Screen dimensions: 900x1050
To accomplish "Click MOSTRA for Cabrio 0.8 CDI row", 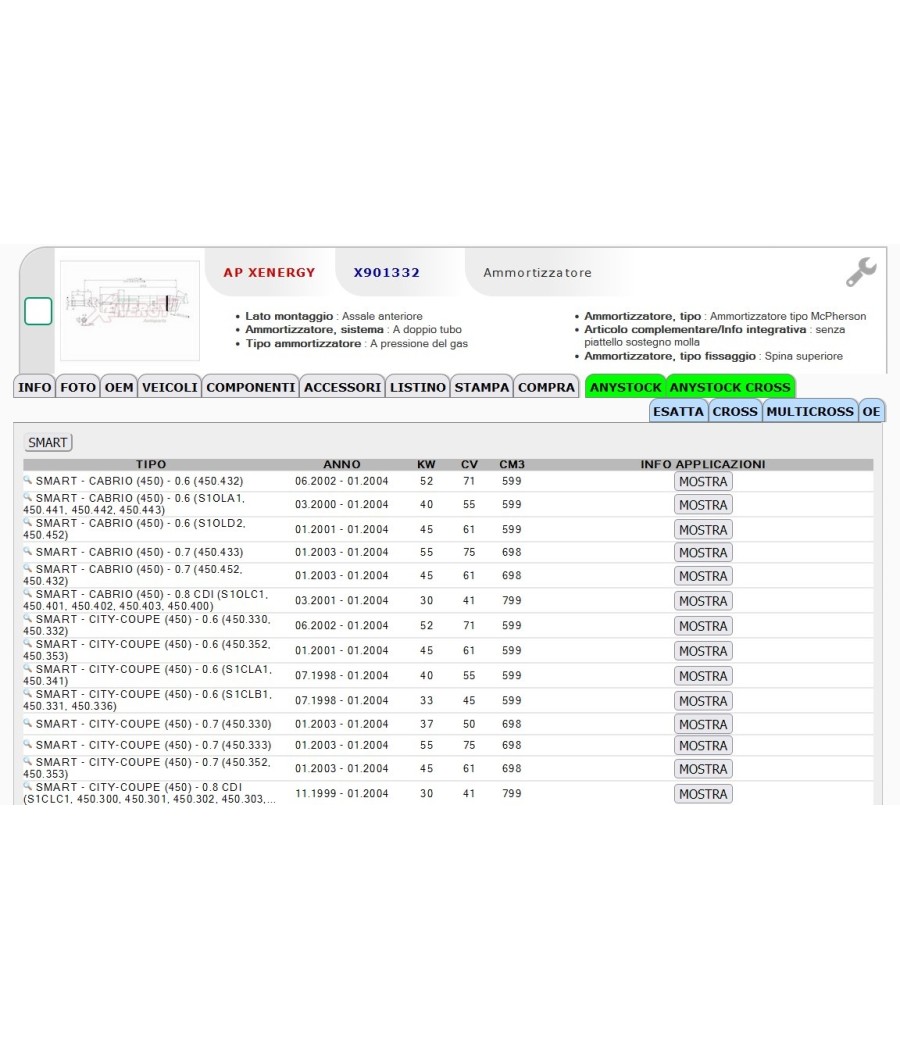I will 703,601.
